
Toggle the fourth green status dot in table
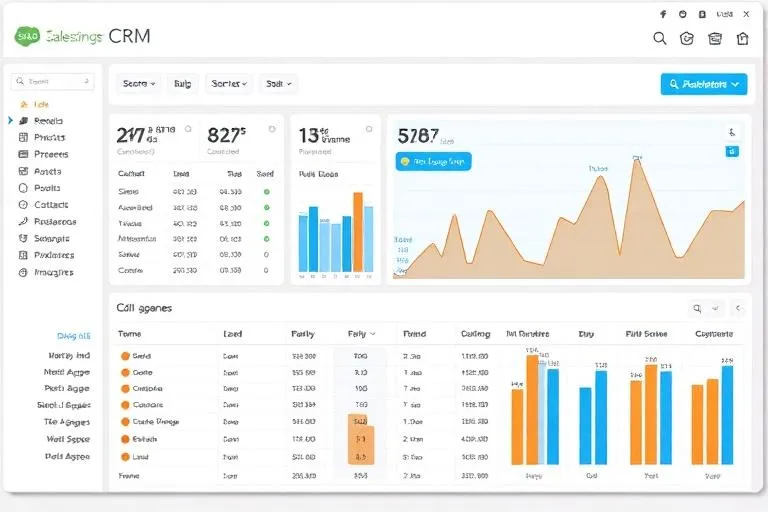tap(266, 239)
